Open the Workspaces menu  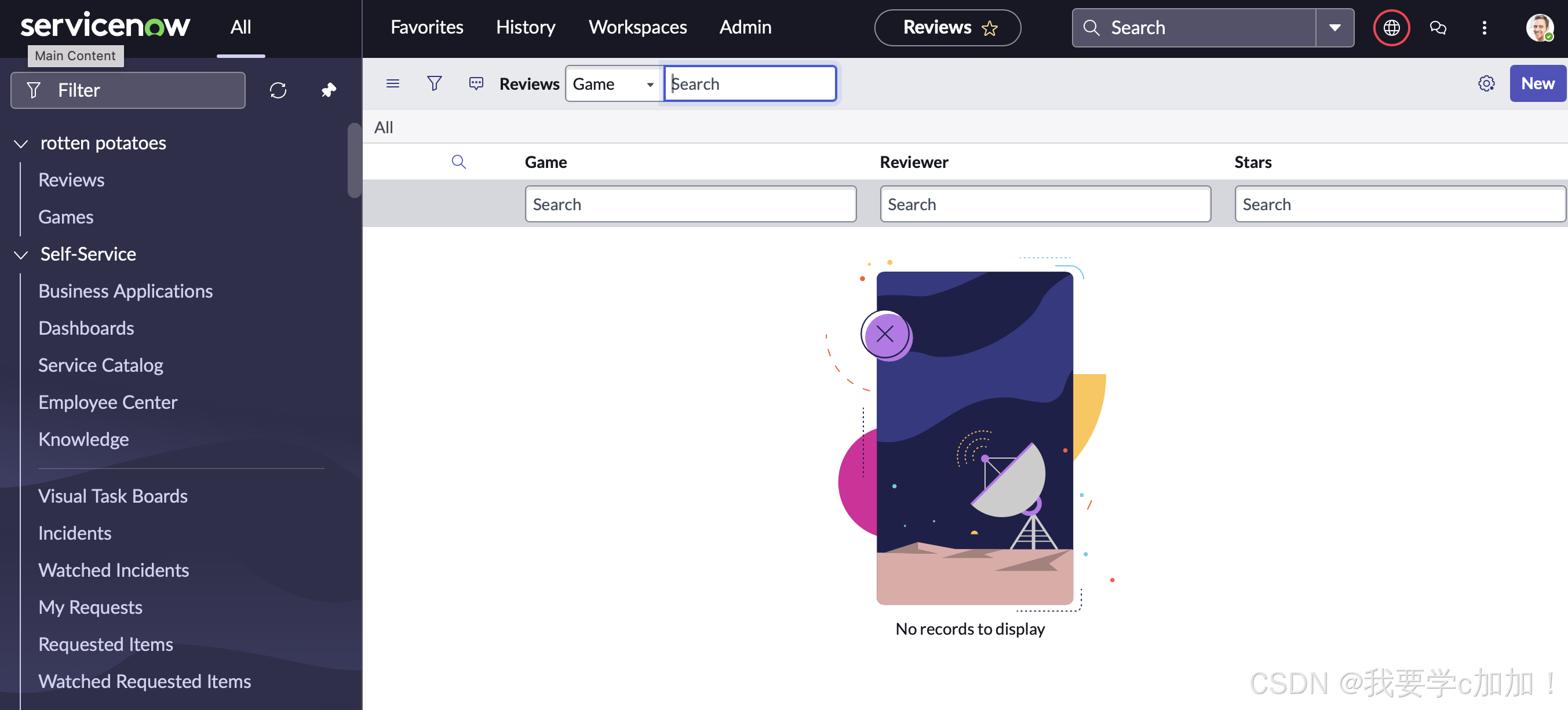(x=637, y=27)
